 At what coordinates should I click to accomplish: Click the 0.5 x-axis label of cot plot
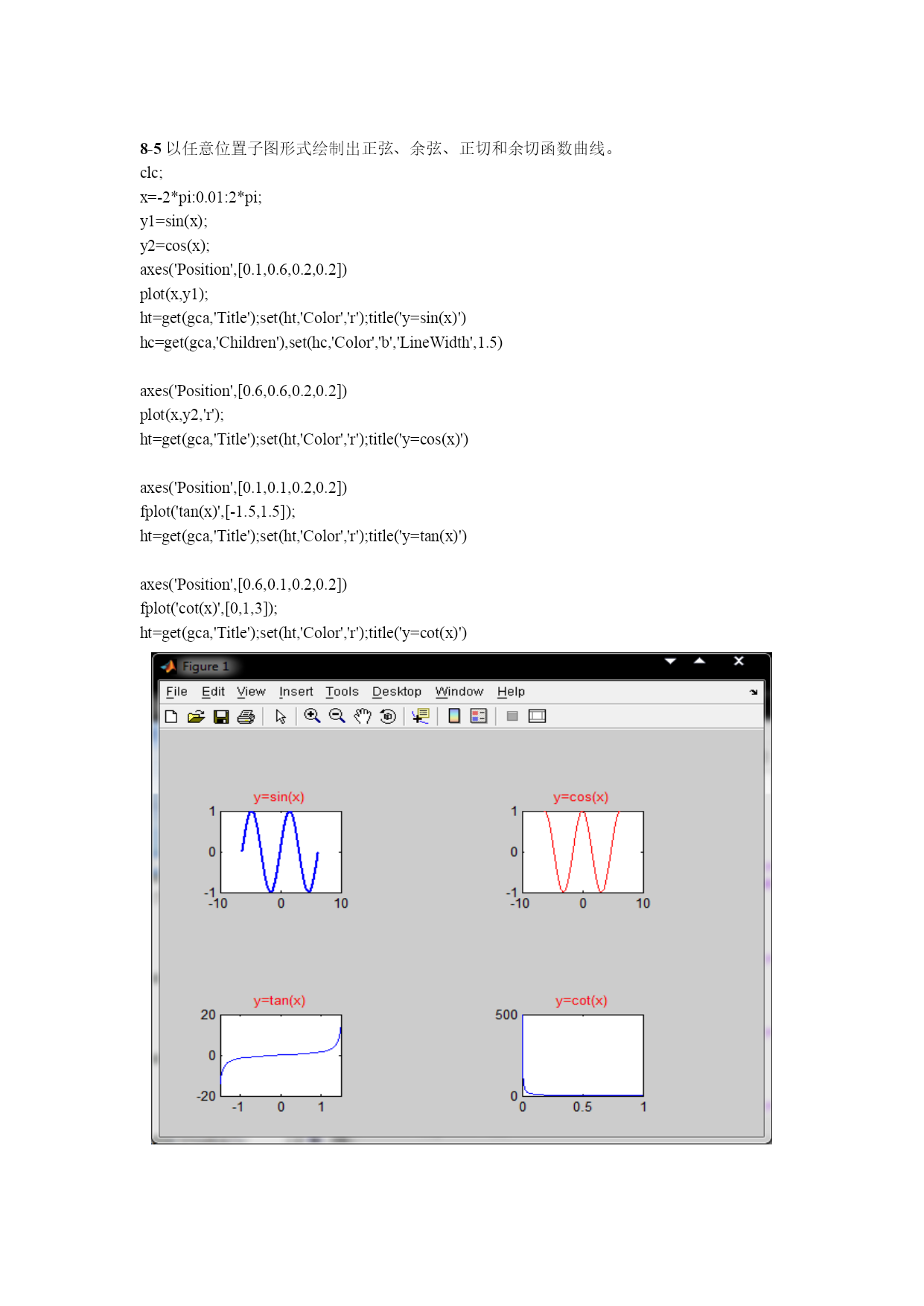582,1107
